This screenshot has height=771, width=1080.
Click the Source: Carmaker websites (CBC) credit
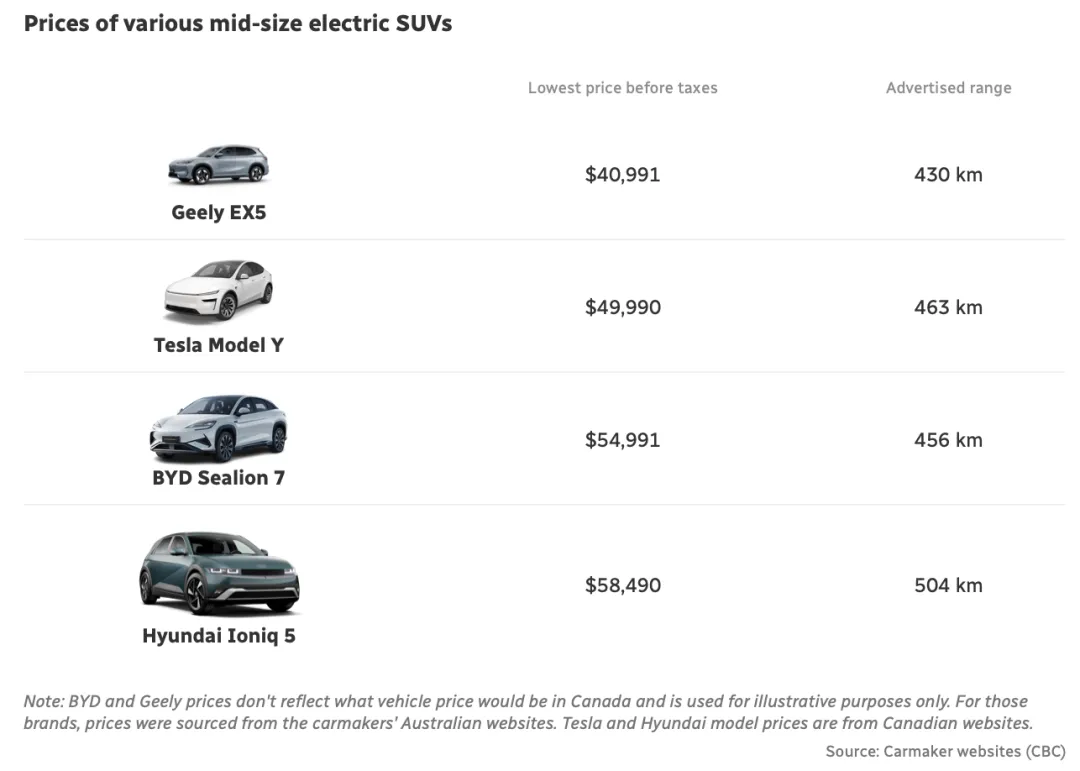click(945, 751)
